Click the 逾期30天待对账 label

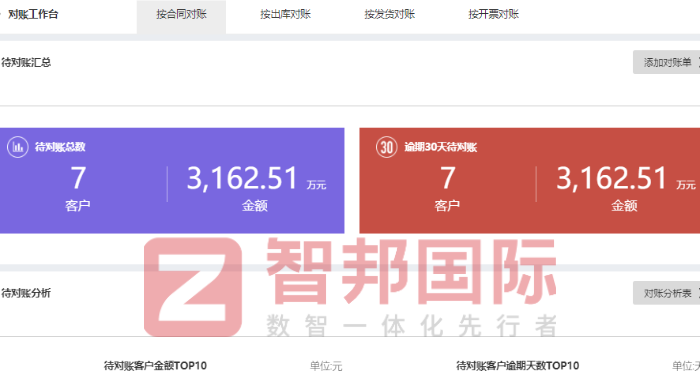pos(441,147)
